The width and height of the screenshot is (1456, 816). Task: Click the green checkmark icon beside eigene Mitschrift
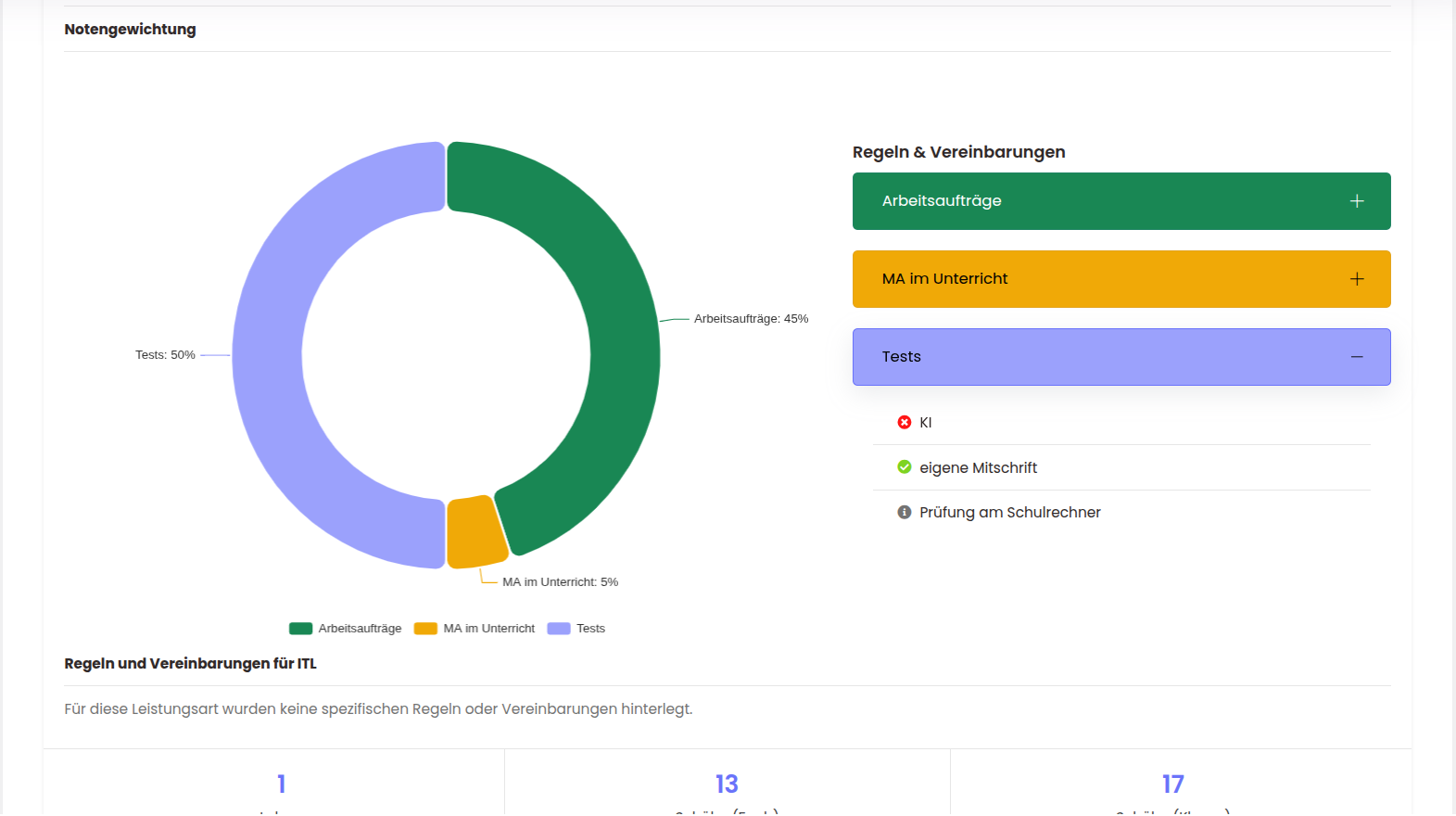tap(905, 467)
